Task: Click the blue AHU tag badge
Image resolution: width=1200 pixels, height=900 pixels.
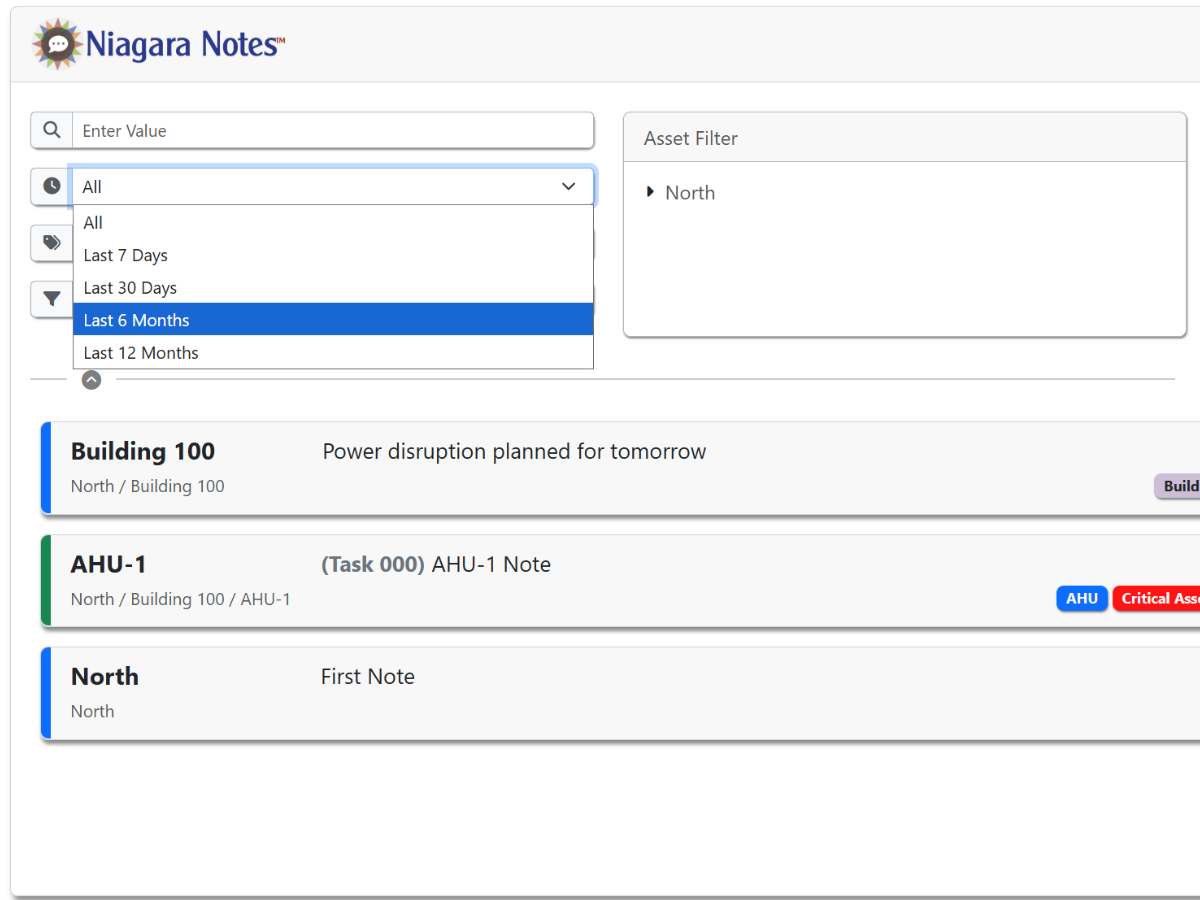Action: click(x=1081, y=598)
